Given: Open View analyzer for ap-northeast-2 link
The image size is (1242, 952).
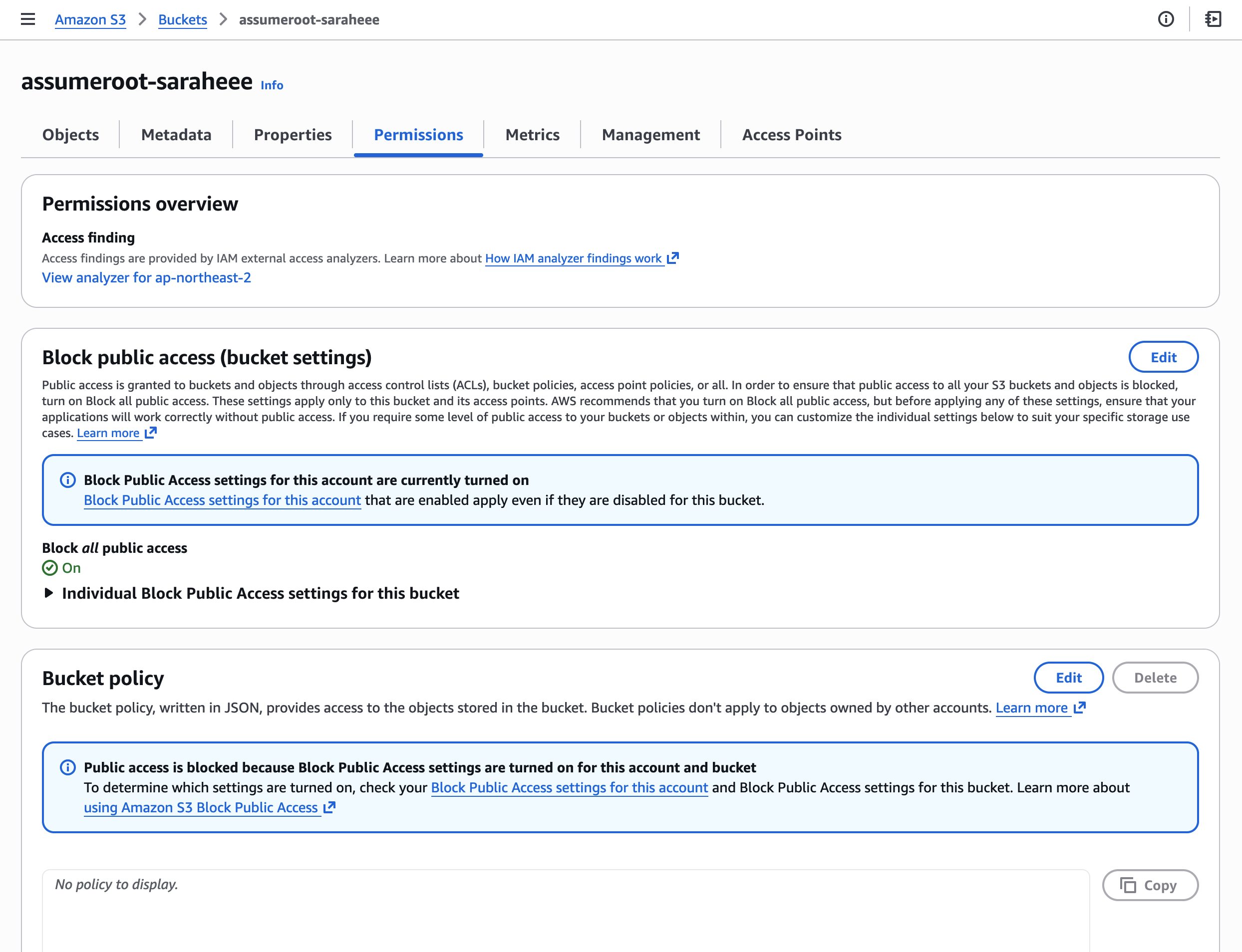Looking at the screenshot, I should (146, 277).
